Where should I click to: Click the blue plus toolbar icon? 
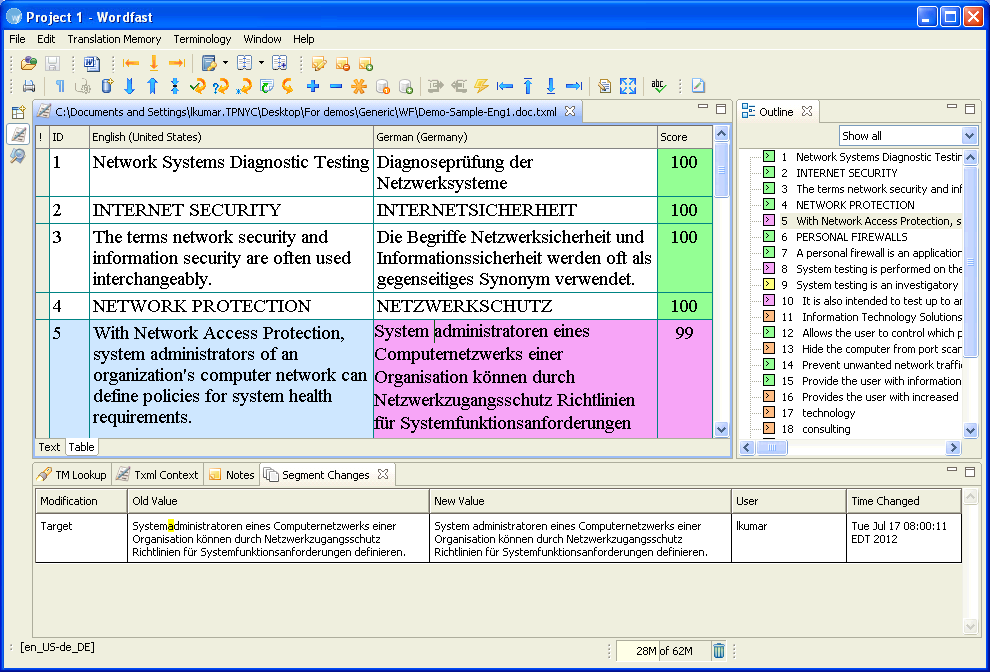[313, 87]
